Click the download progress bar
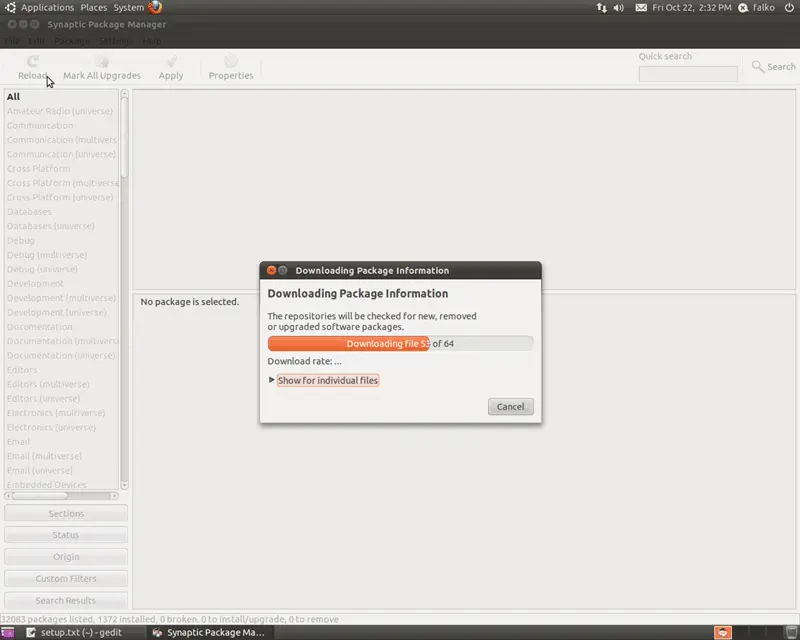The image size is (800, 640). 400,343
